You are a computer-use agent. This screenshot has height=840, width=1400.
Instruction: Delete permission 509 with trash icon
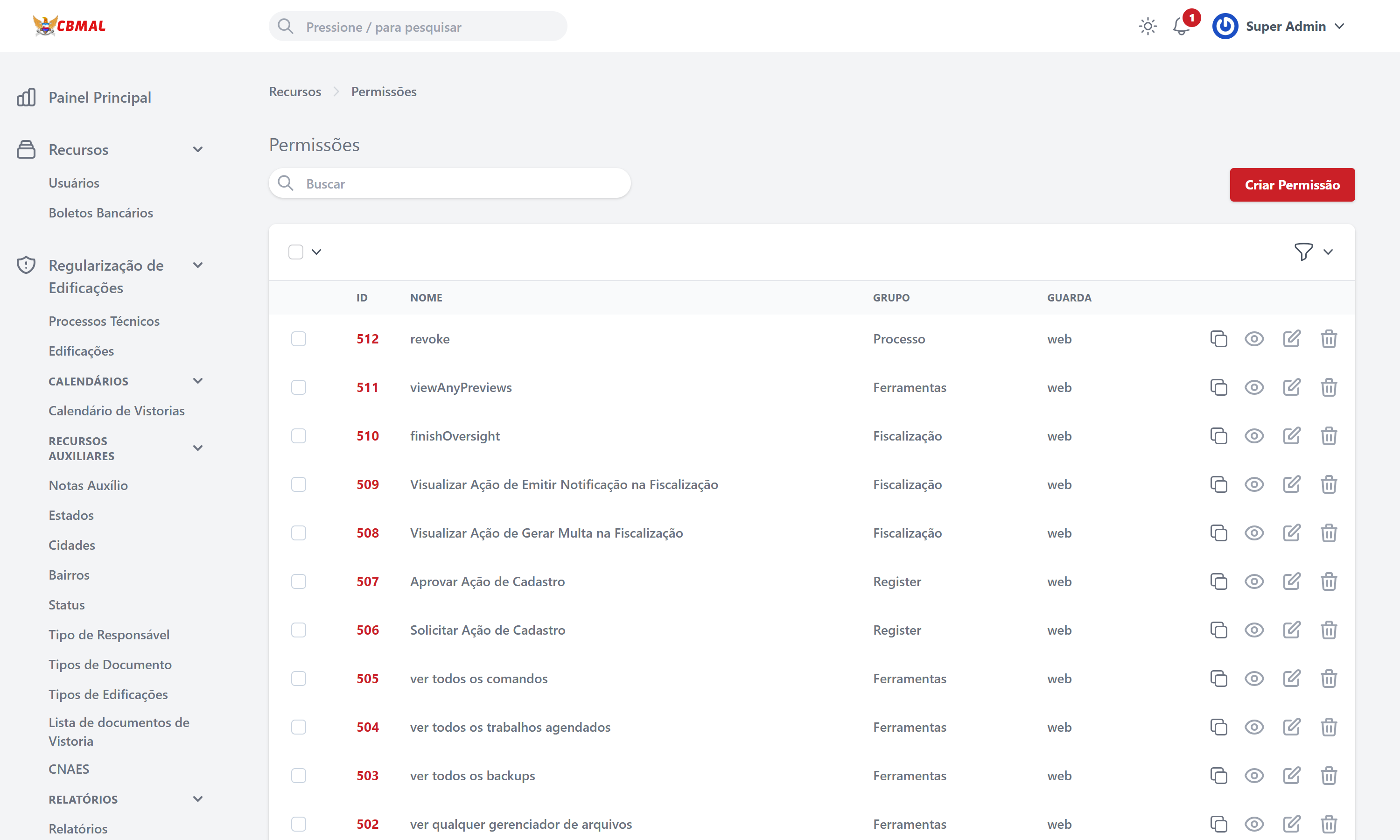coord(1329,484)
